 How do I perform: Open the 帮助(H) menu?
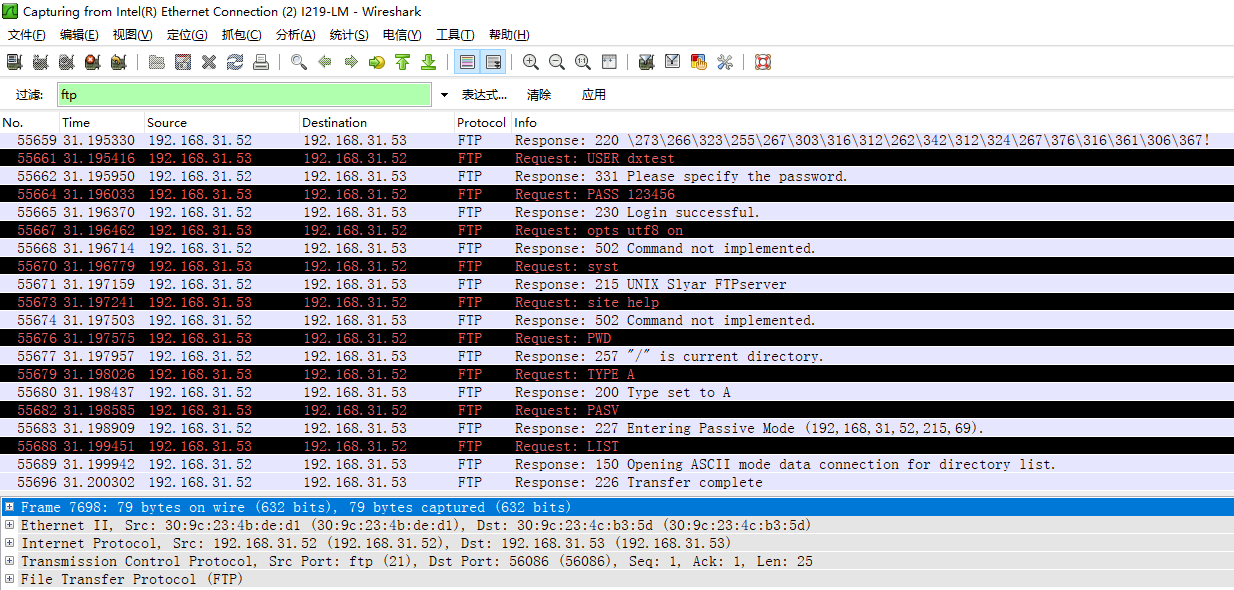click(x=510, y=35)
